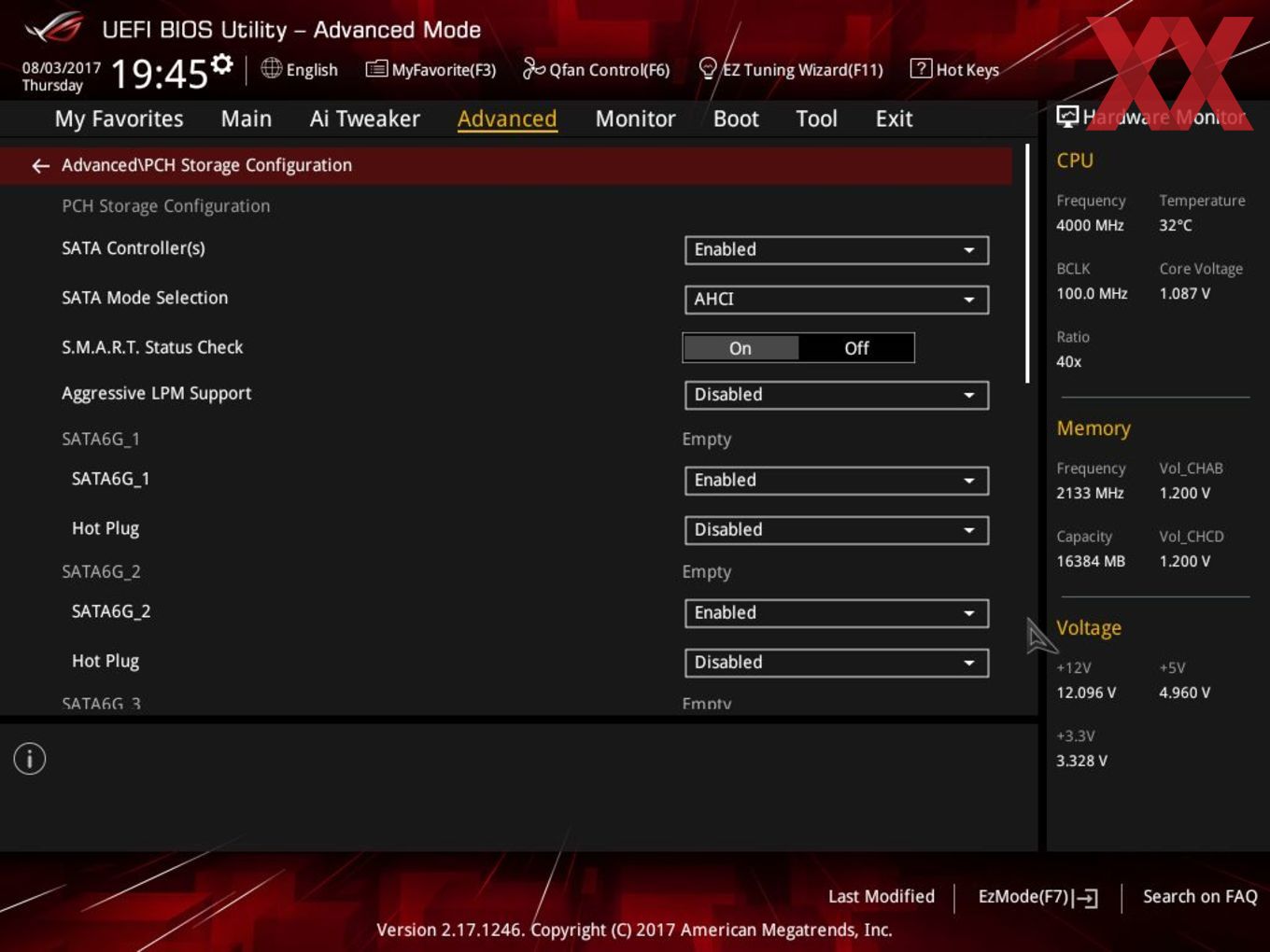Go to the Boot tab
This screenshot has height=952, width=1270.
tap(736, 119)
